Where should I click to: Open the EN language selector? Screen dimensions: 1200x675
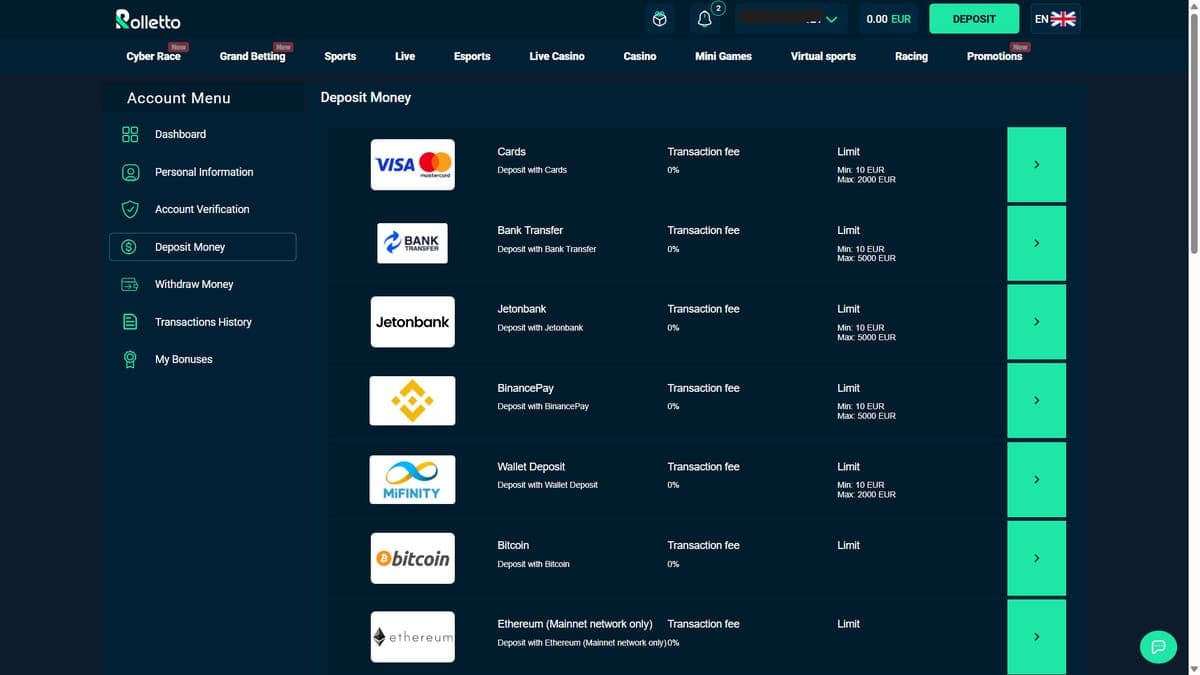coord(1055,19)
